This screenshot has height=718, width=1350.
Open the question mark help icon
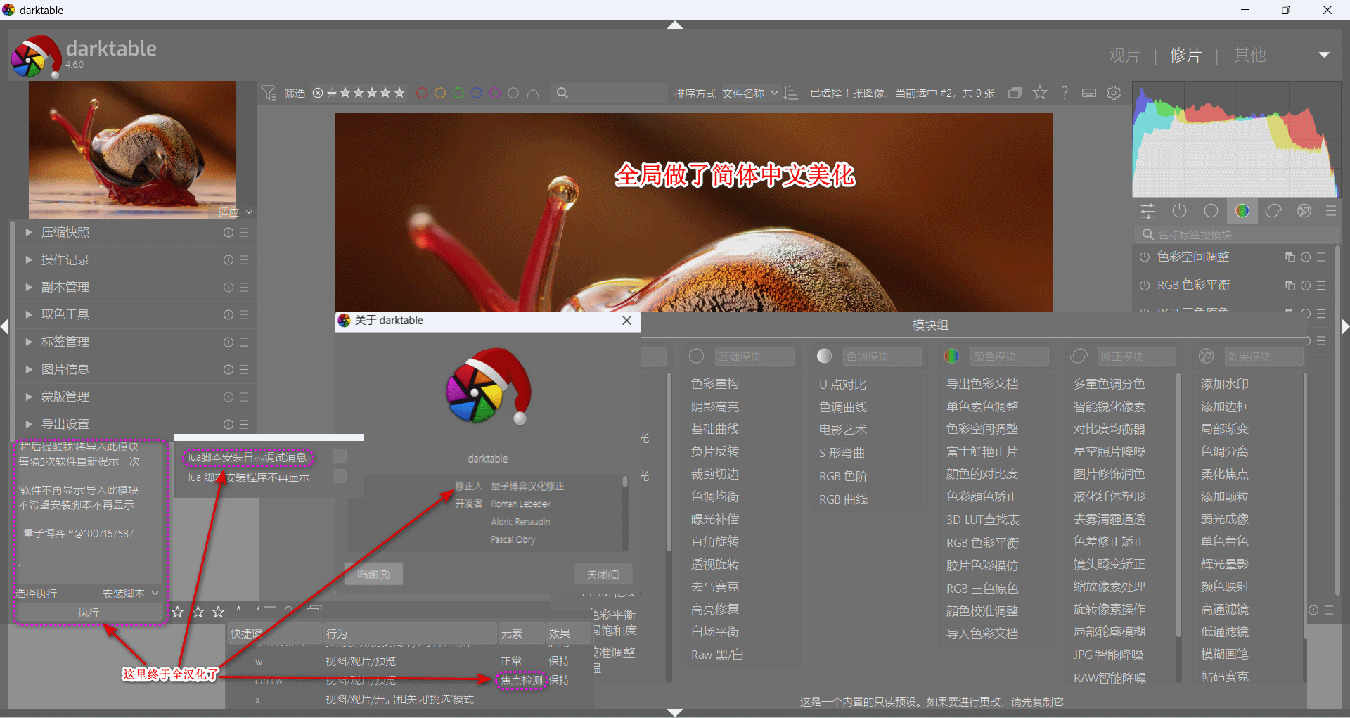[1064, 93]
